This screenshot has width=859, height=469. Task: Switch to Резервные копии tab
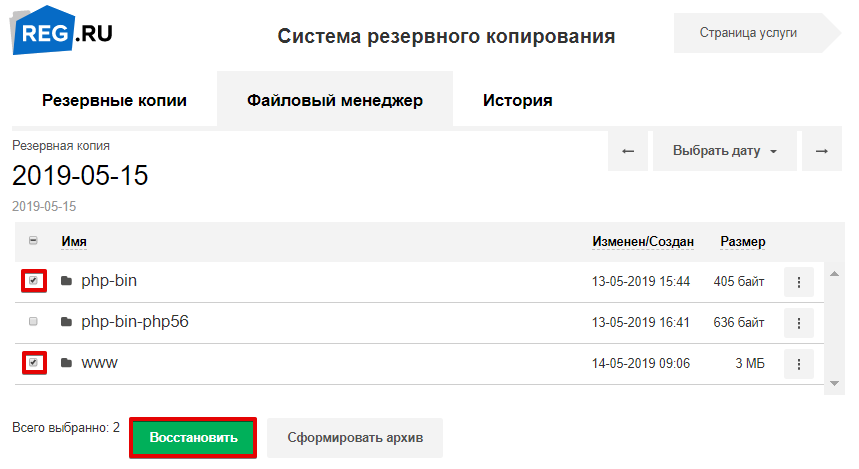pyautogui.click(x=114, y=100)
